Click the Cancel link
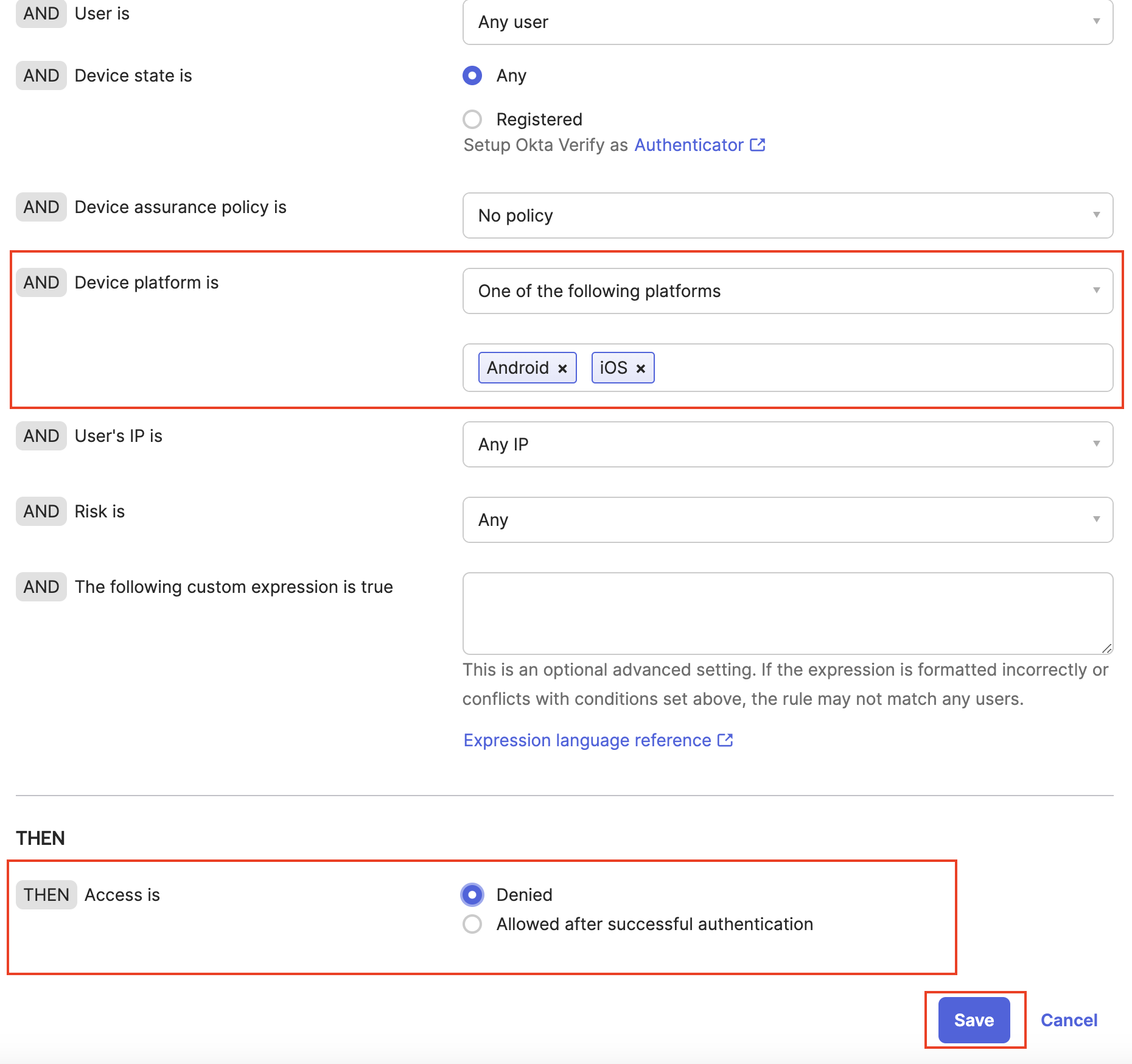Screen dimensions: 1132x1064 coord(1069,1020)
